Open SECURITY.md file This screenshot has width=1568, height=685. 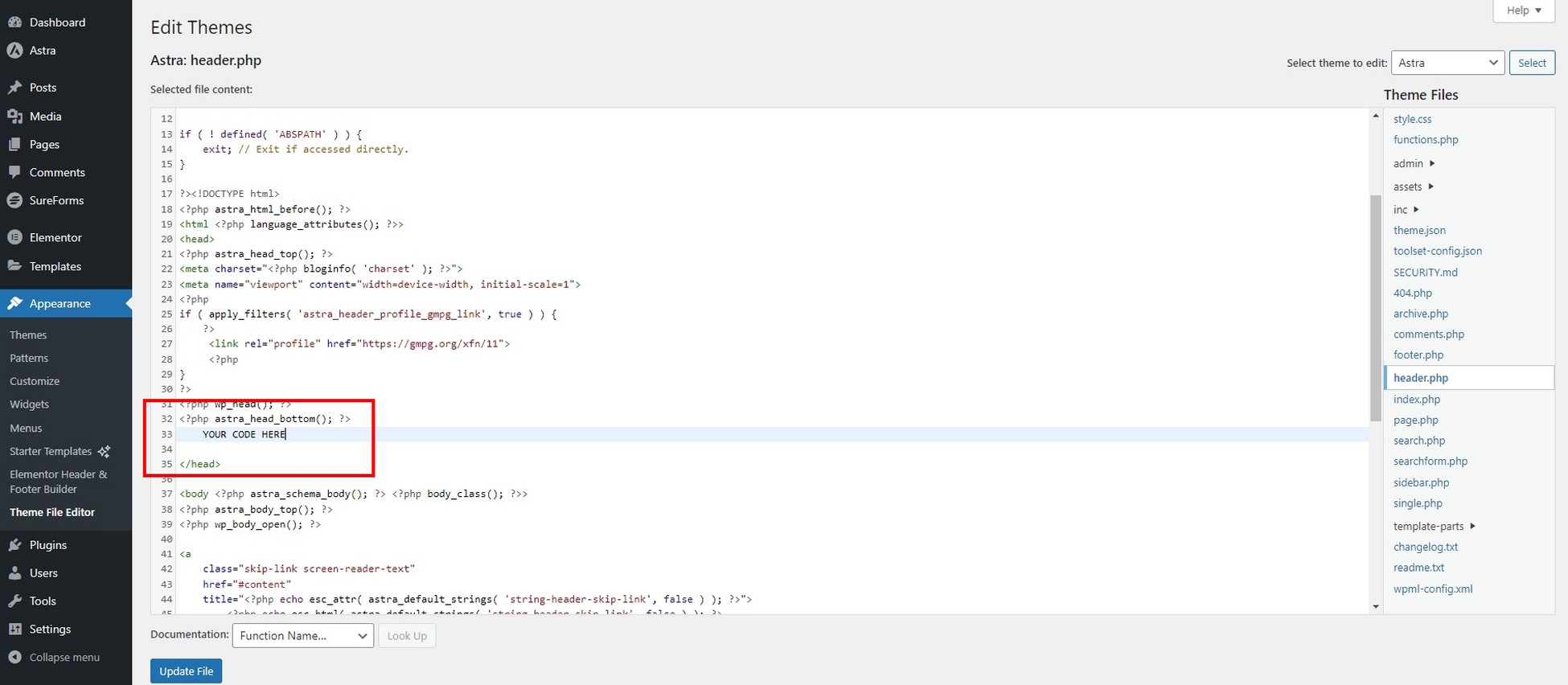pyautogui.click(x=1426, y=273)
